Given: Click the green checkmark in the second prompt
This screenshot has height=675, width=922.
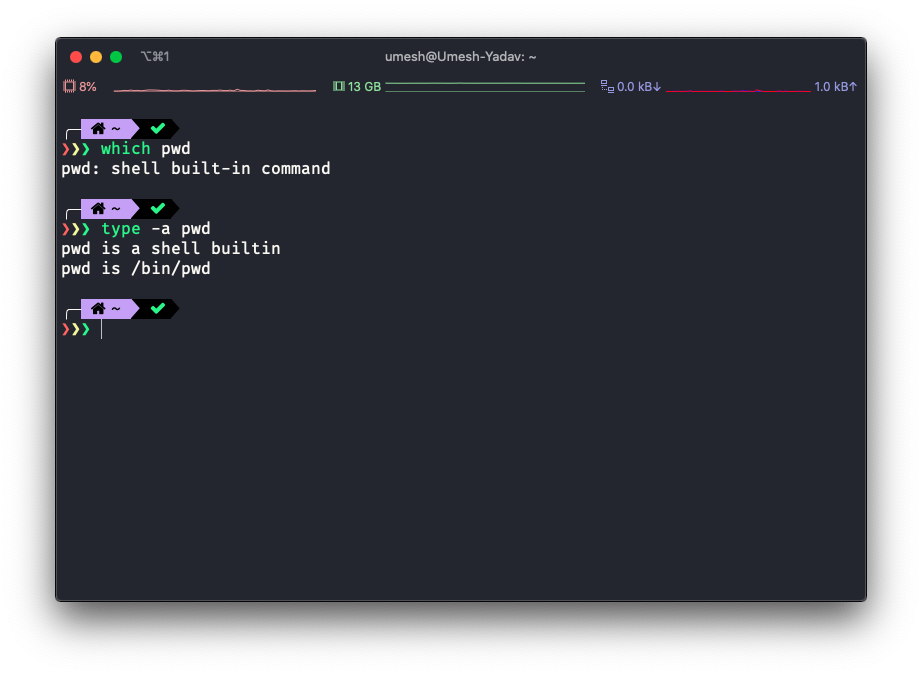Looking at the screenshot, I should (x=157, y=209).
